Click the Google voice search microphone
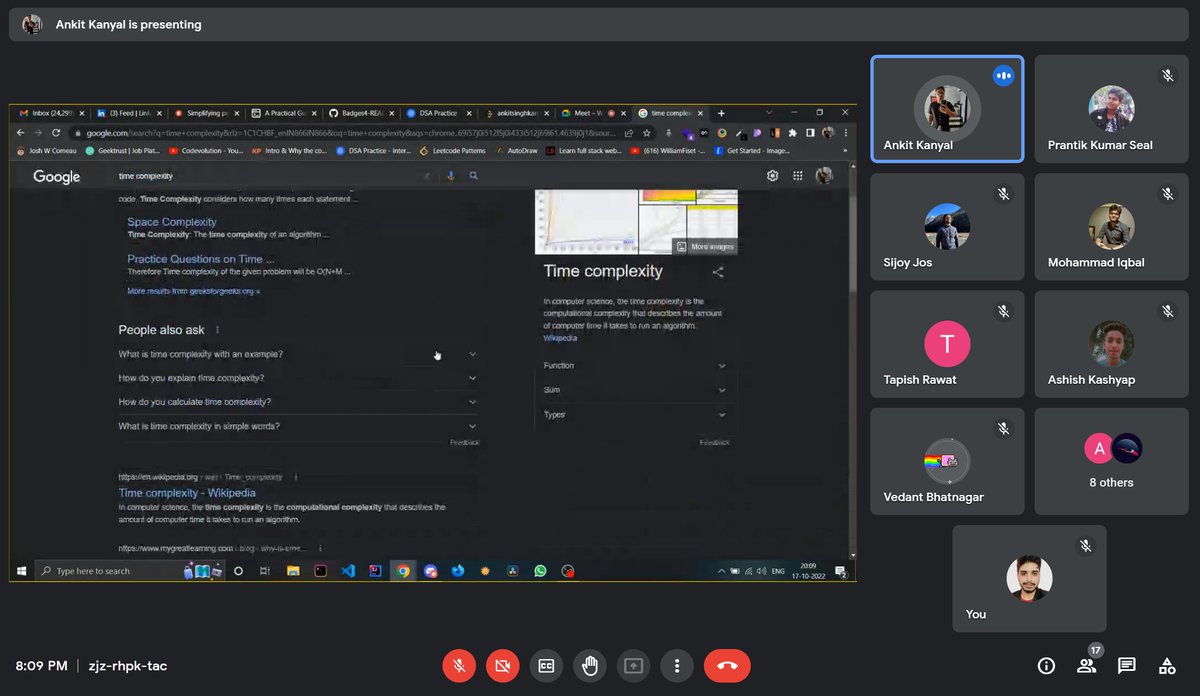Image resolution: width=1200 pixels, height=696 pixels. [451, 176]
